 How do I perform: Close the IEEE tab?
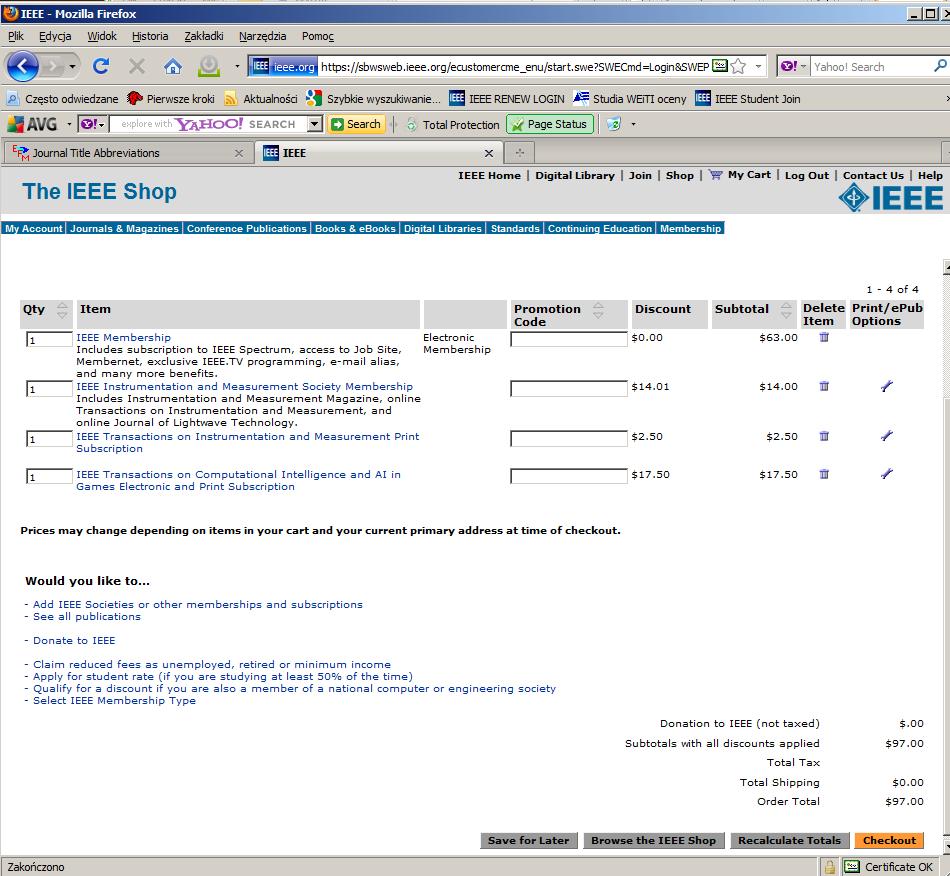pyautogui.click(x=488, y=153)
